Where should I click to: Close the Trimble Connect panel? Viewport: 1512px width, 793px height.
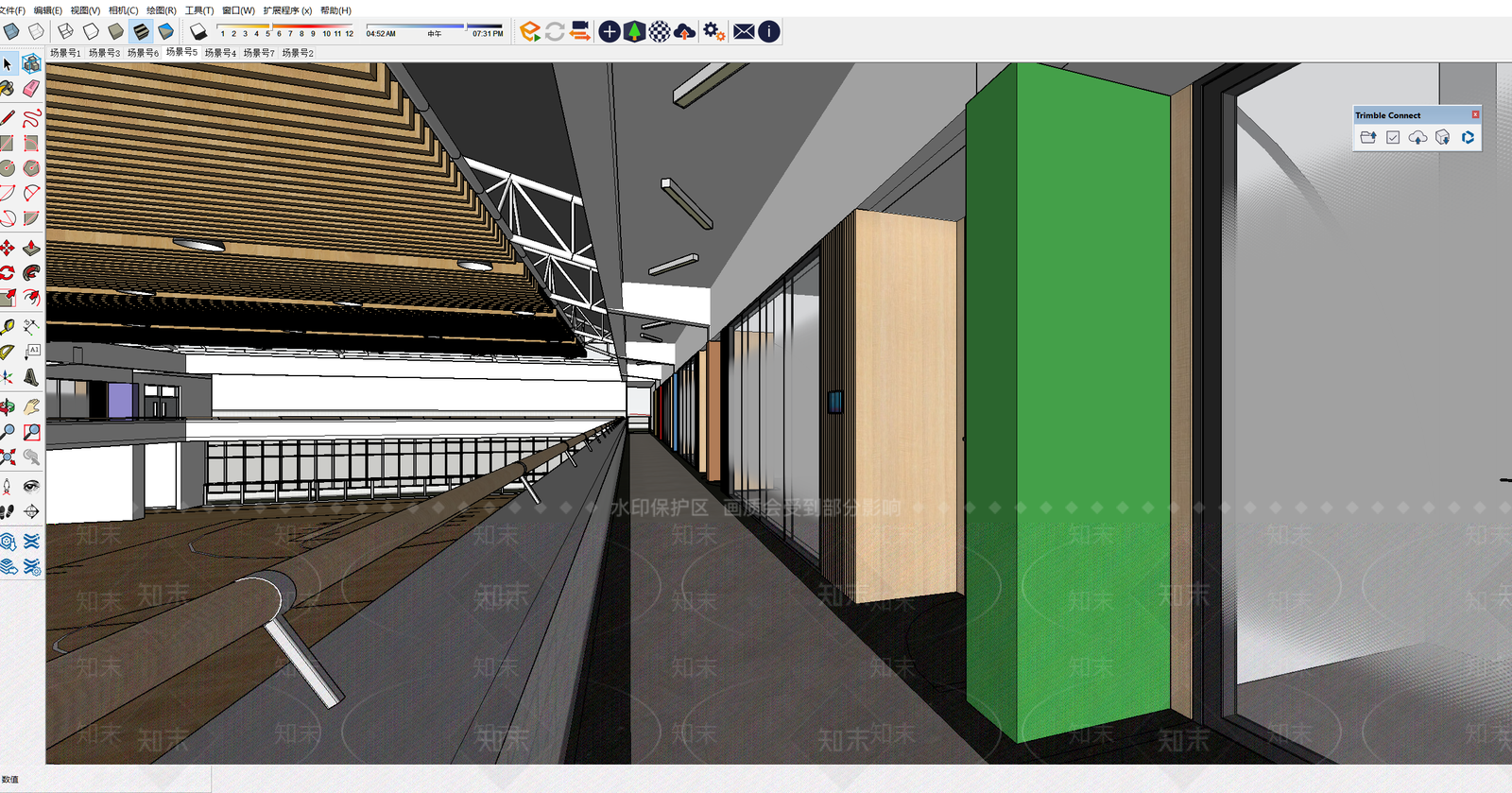point(1475,114)
